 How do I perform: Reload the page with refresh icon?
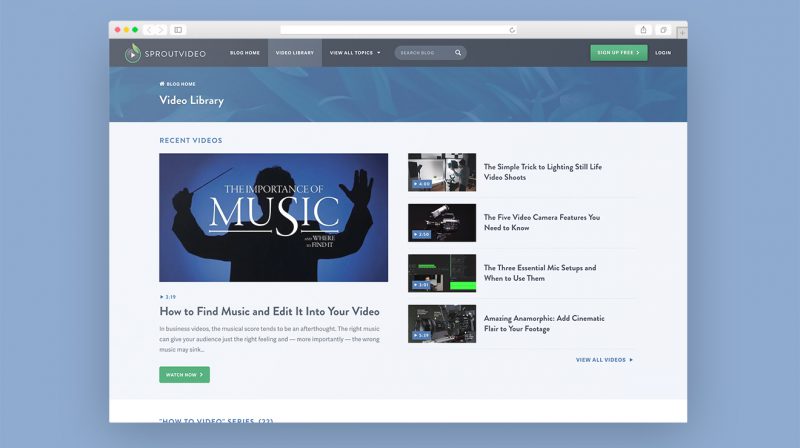[x=512, y=30]
